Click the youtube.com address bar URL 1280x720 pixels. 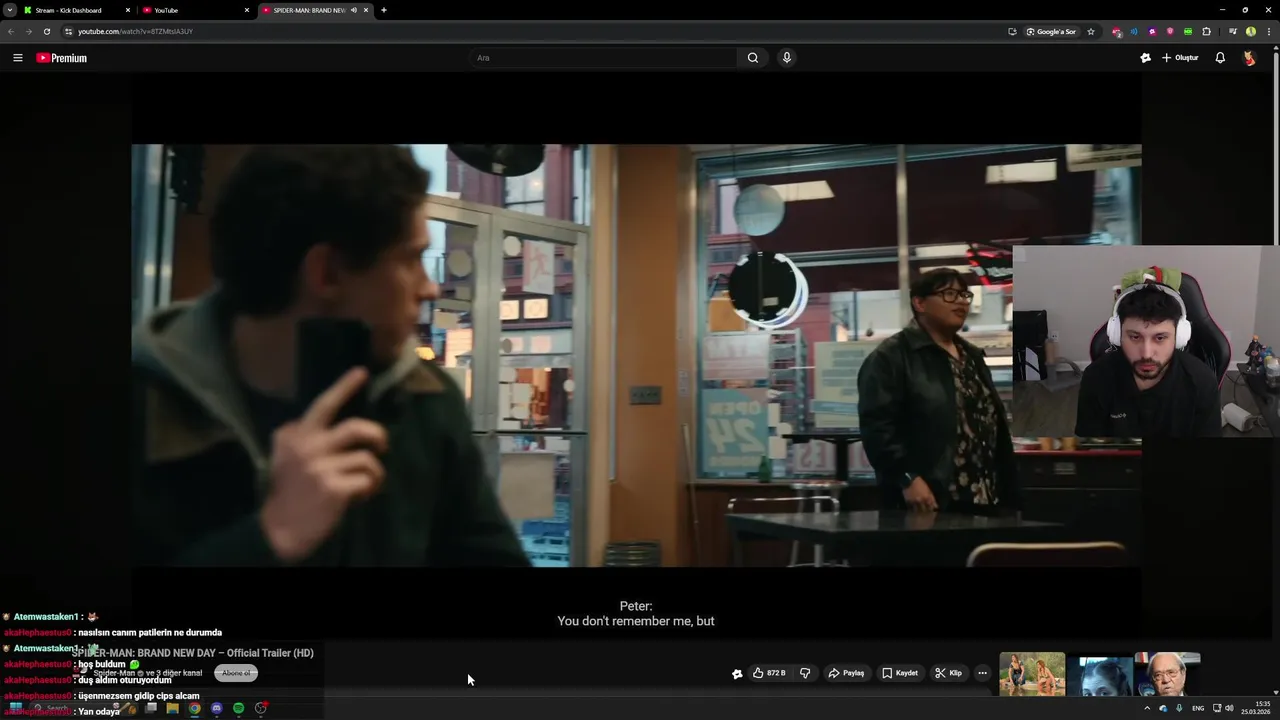point(135,31)
